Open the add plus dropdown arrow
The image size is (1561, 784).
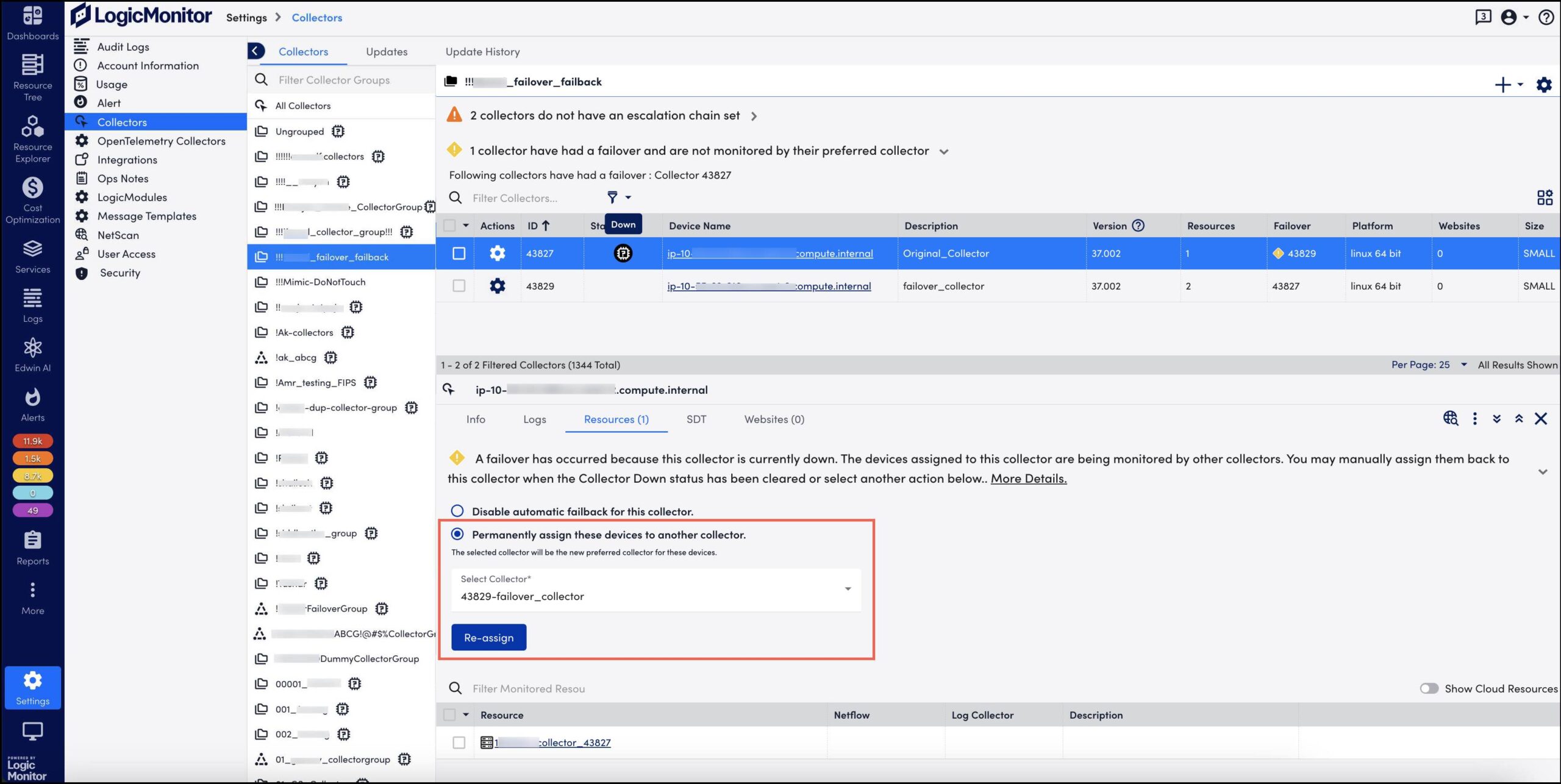click(x=1520, y=85)
